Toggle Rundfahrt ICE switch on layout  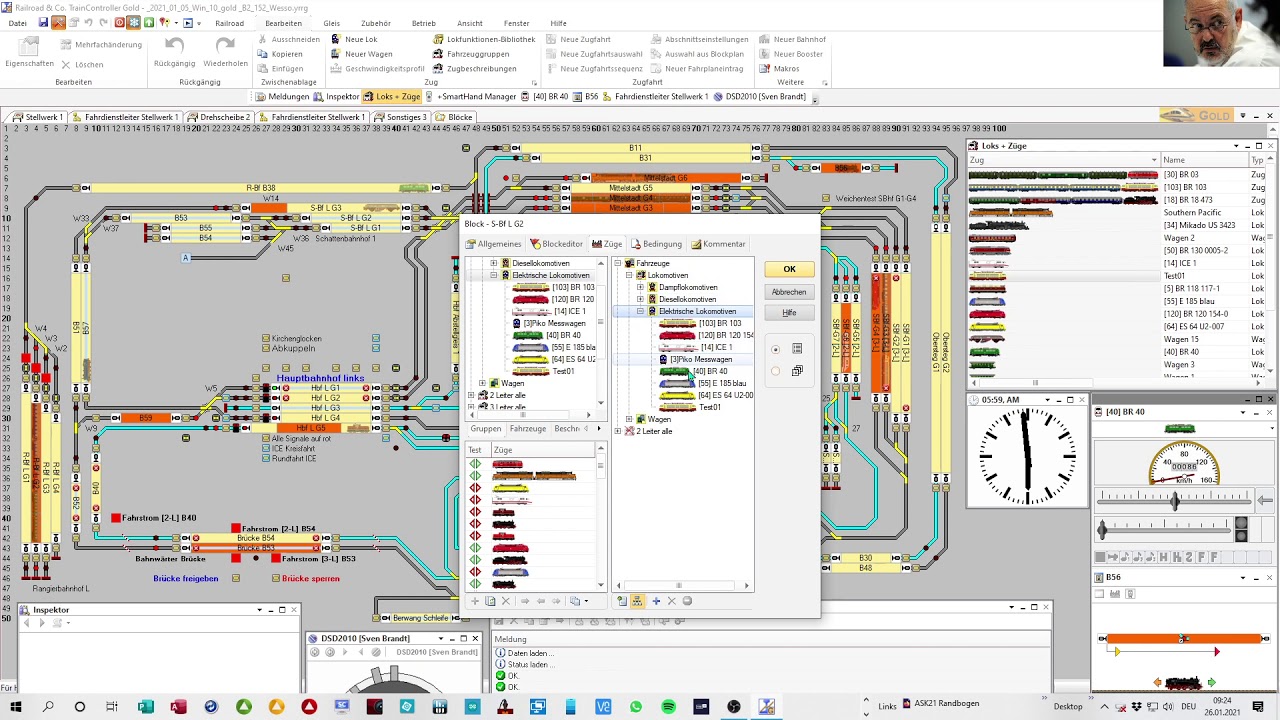tap(266, 459)
